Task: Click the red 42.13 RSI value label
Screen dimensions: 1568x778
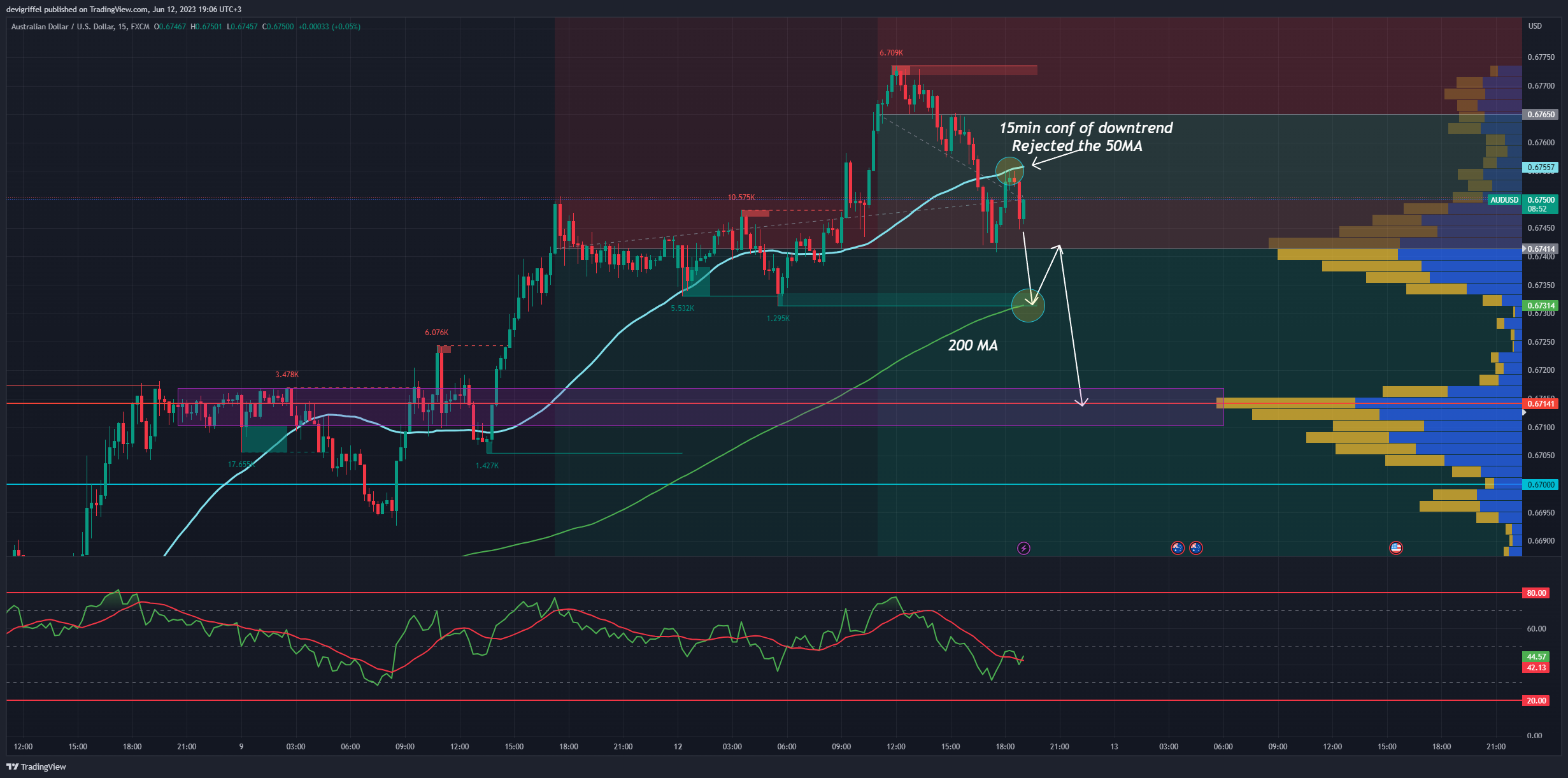Action: click(1536, 668)
